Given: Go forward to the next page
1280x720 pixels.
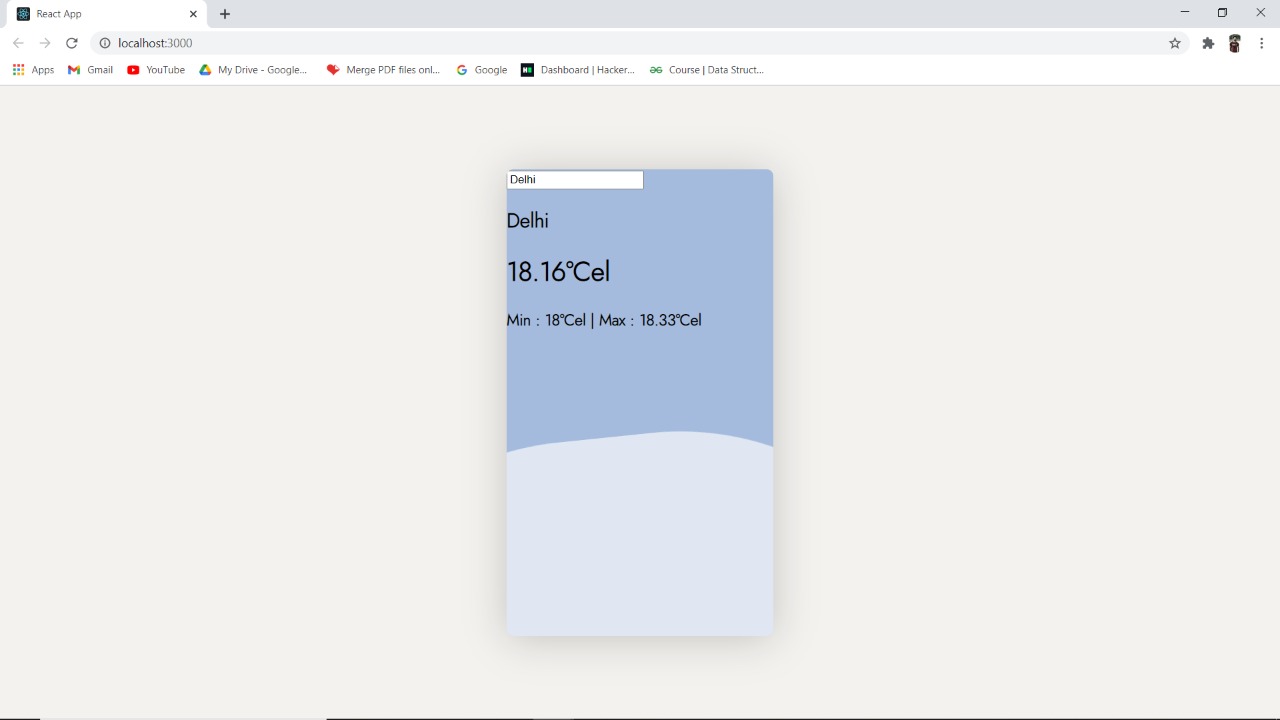Looking at the screenshot, I should [x=45, y=43].
